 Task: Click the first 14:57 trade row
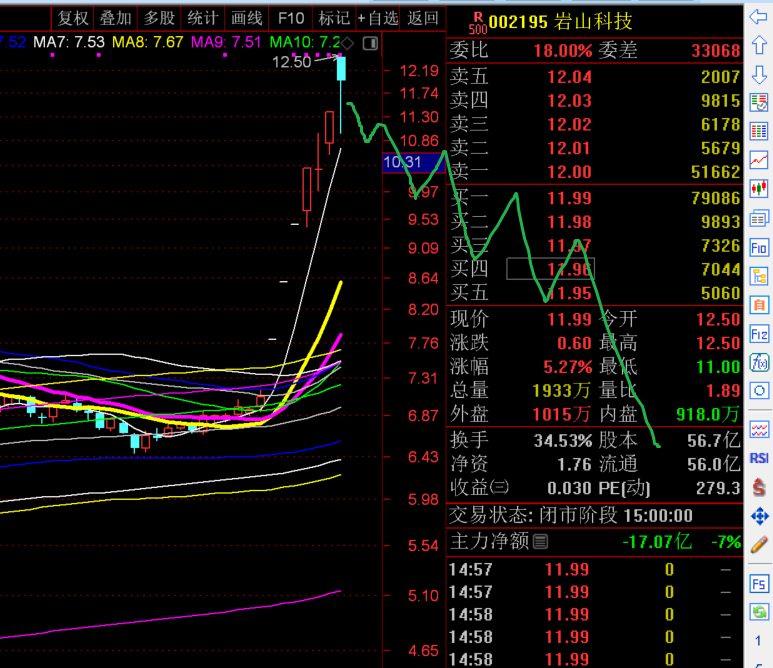[595, 570]
